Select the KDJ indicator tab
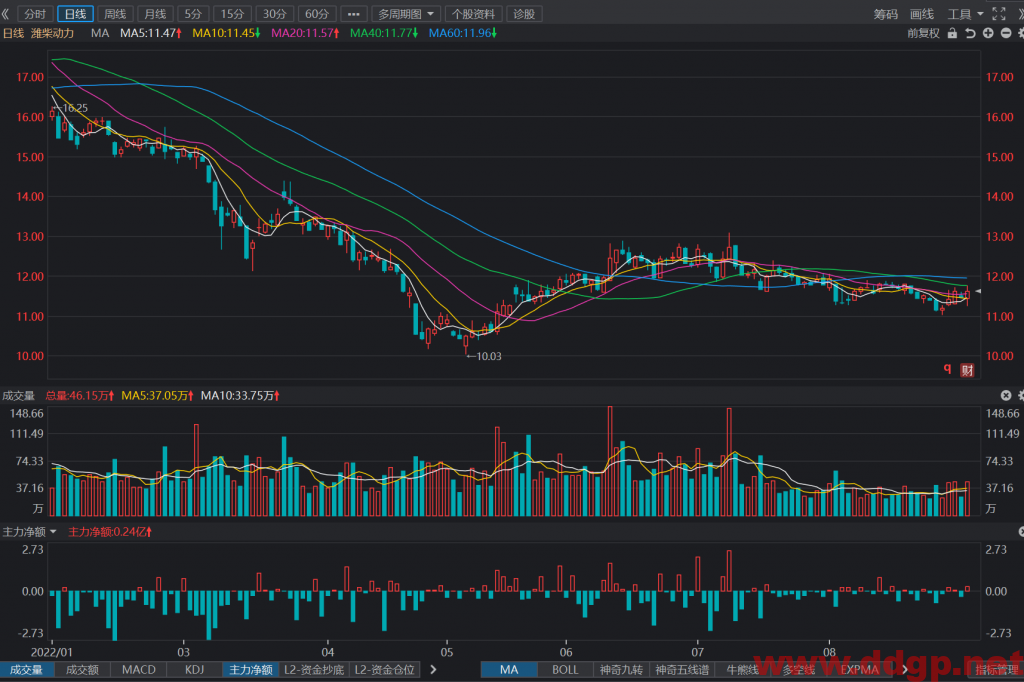Viewport: 1024px width, 682px height. point(195,670)
